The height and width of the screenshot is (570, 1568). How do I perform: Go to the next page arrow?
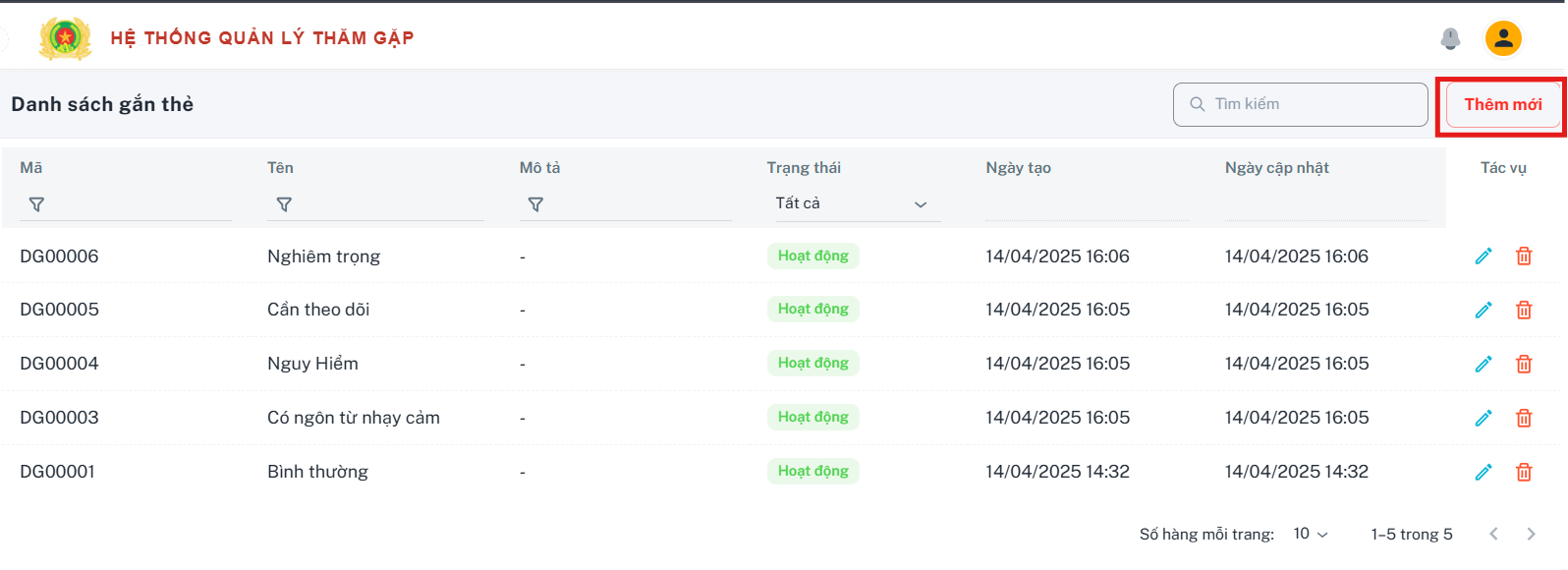click(1531, 534)
